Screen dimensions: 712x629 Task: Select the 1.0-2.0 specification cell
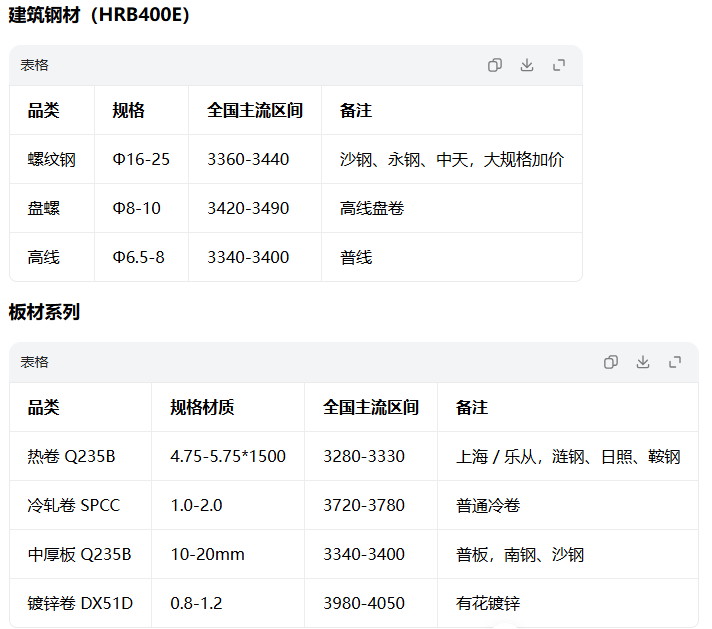[x=228, y=505]
